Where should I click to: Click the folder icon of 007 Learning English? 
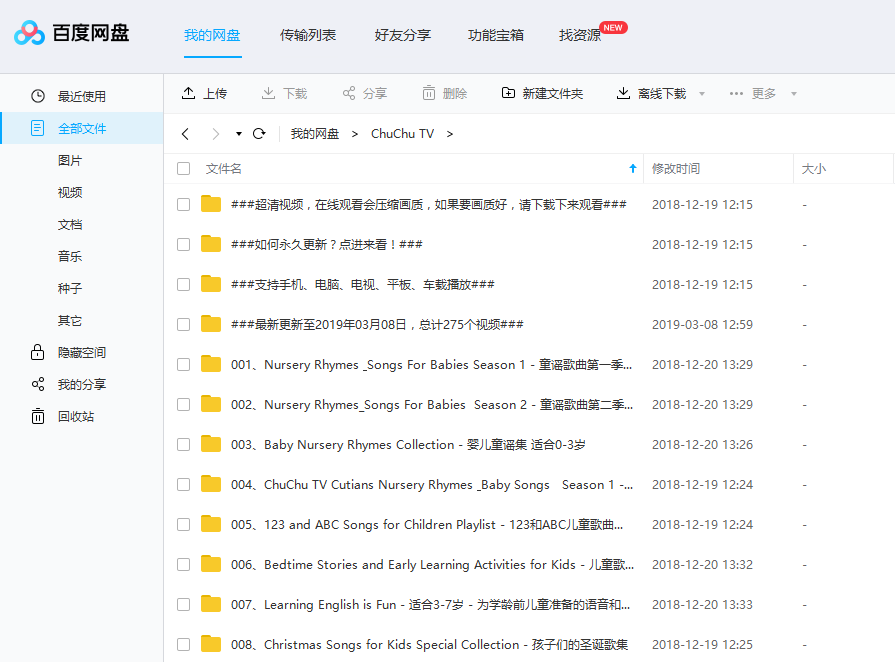pyautogui.click(x=211, y=603)
